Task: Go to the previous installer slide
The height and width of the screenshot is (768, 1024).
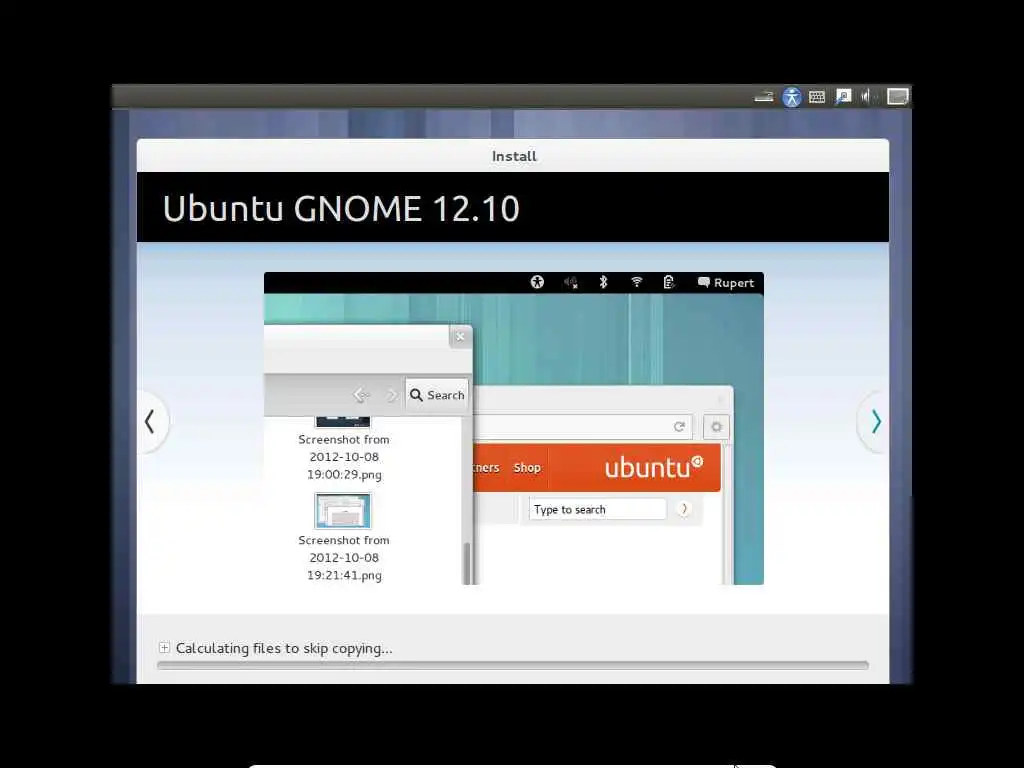Action: click(x=151, y=421)
